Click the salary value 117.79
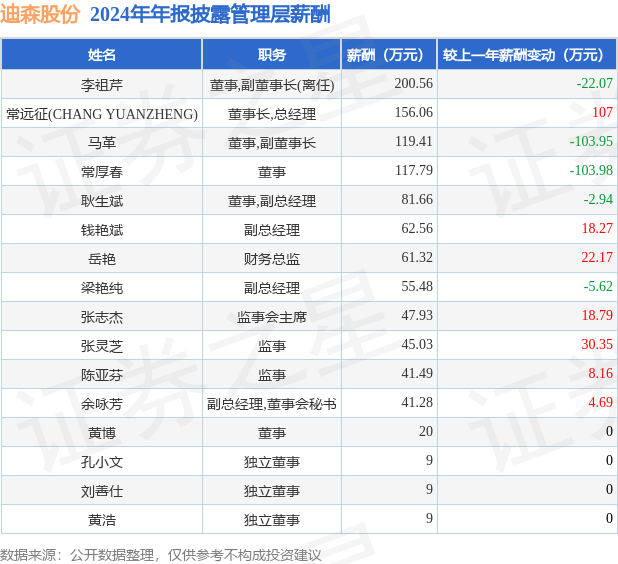Screen dimensions: 618x564 point(413,170)
